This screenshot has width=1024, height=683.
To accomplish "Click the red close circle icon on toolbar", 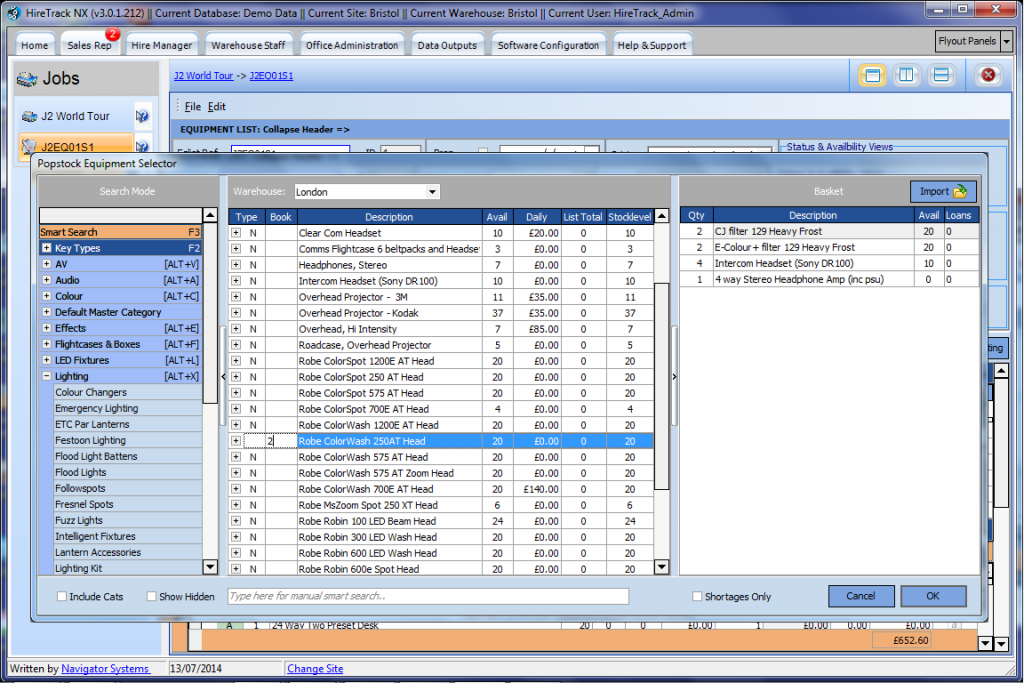I will (988, 75).
